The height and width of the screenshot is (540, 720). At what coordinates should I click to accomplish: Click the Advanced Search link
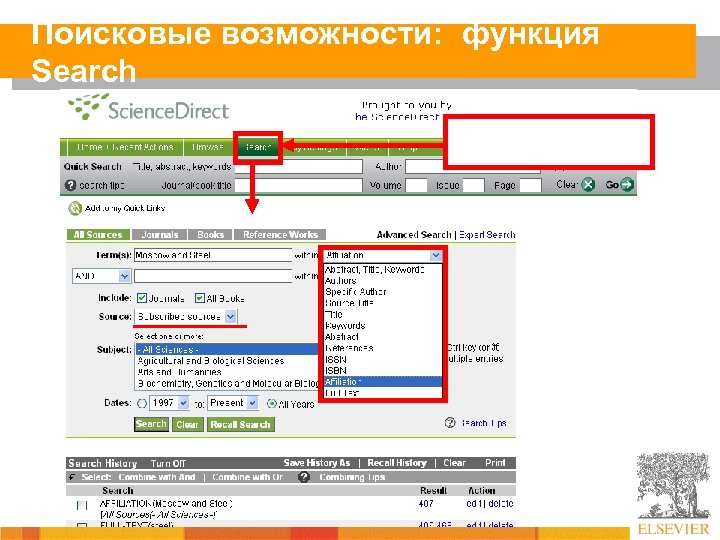point(414,235)
